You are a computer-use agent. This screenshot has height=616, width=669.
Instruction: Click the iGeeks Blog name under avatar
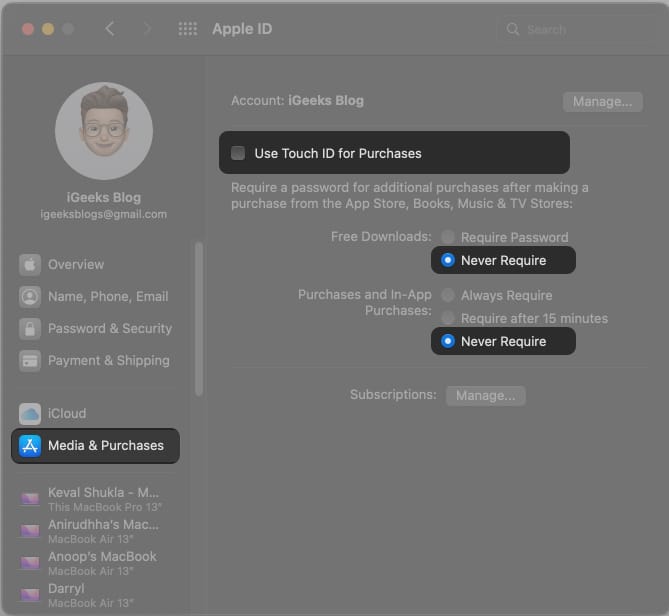tap(104, 198)
